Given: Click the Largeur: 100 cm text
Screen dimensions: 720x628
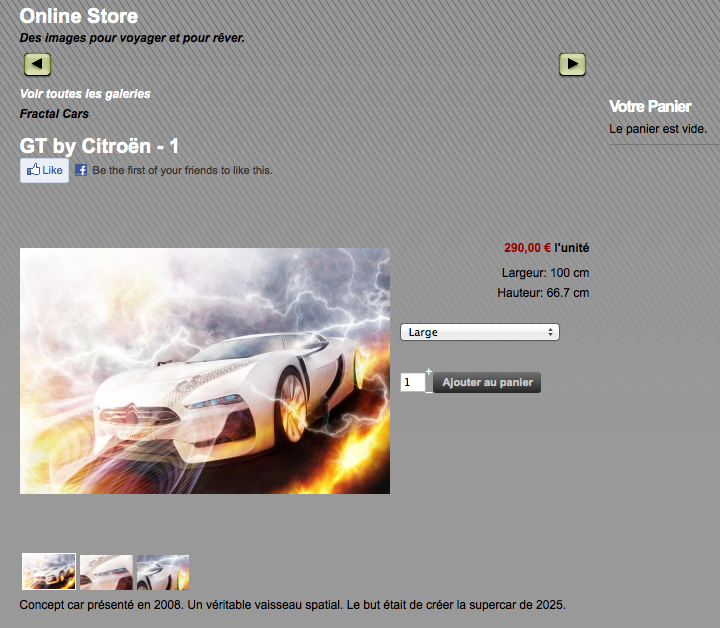Looking at the screenshot, I should [x=546, y=273].
